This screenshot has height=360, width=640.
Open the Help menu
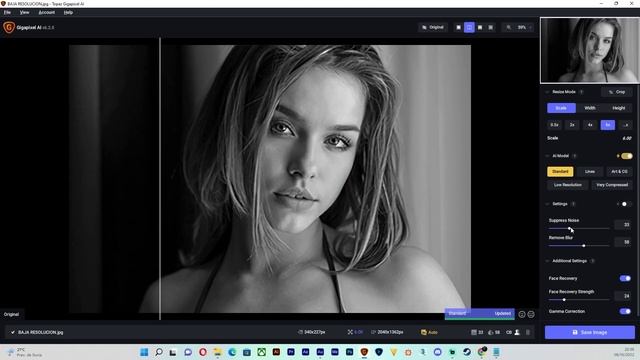click(68, 12)
